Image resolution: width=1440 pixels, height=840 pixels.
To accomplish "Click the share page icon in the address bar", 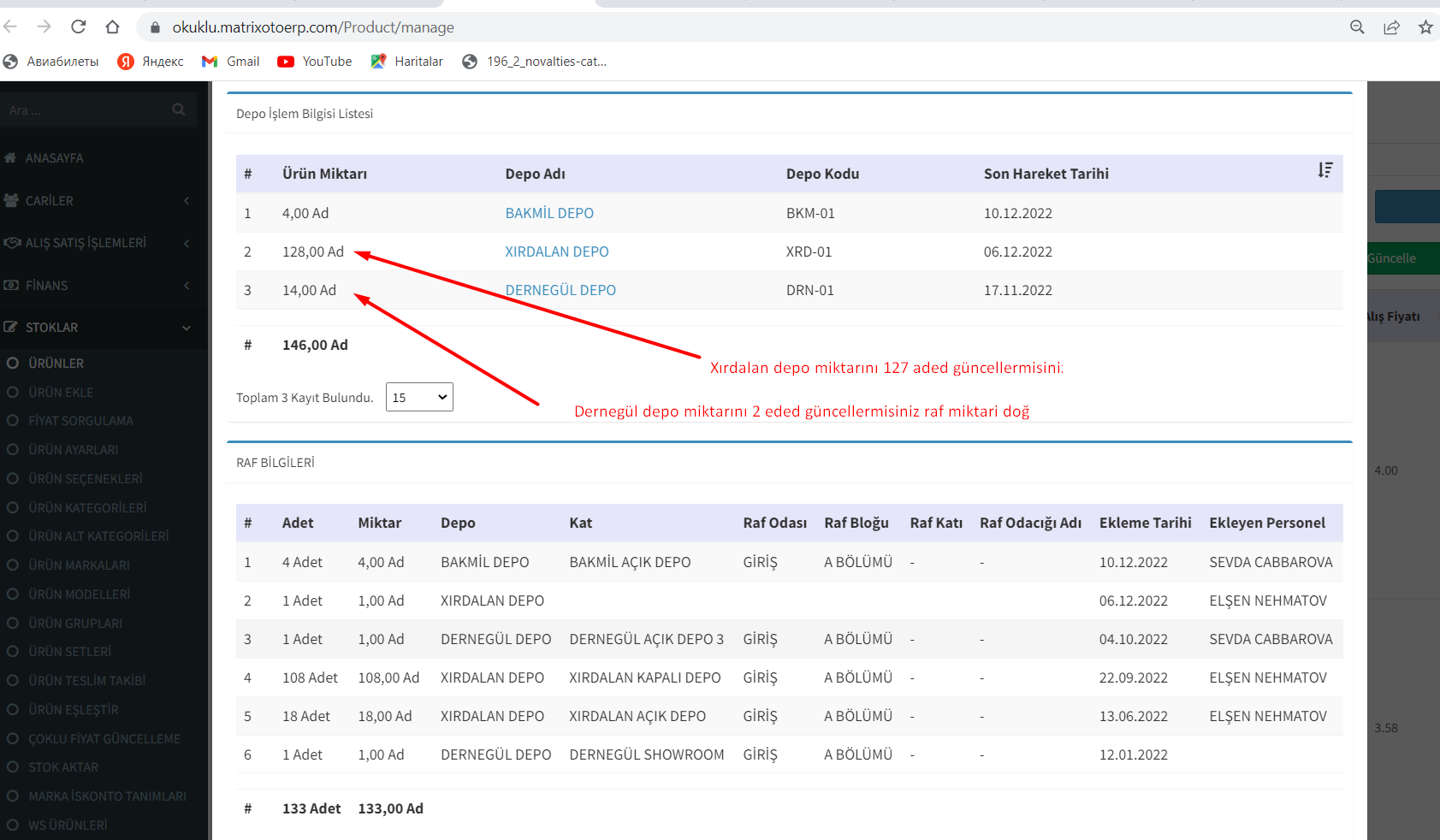I will (1391, 27).
